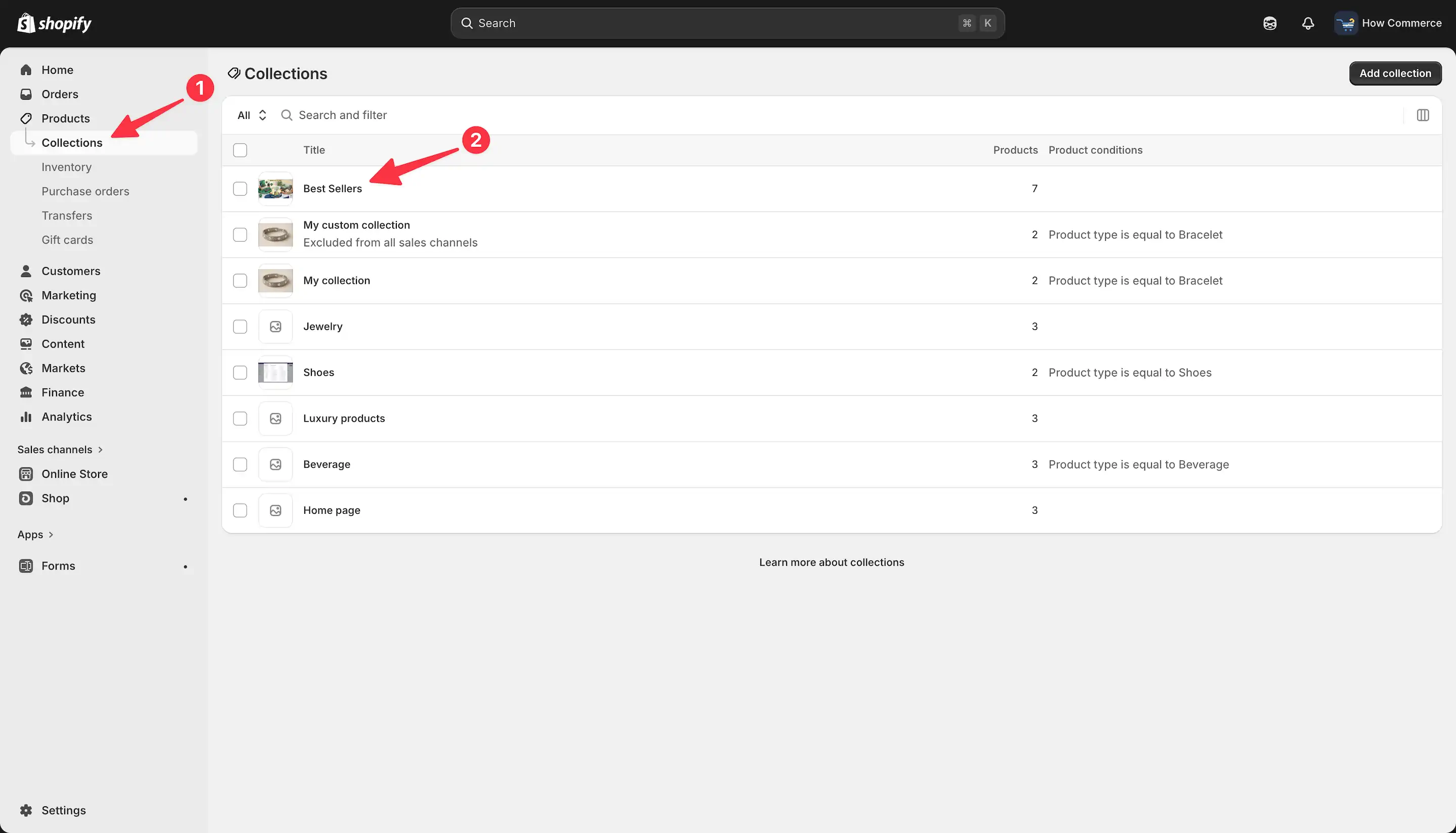Image resolution: width=1456 pixels, height=833 pixels.
Task: Click the Finance bank icon
Action: pos(26,392)
